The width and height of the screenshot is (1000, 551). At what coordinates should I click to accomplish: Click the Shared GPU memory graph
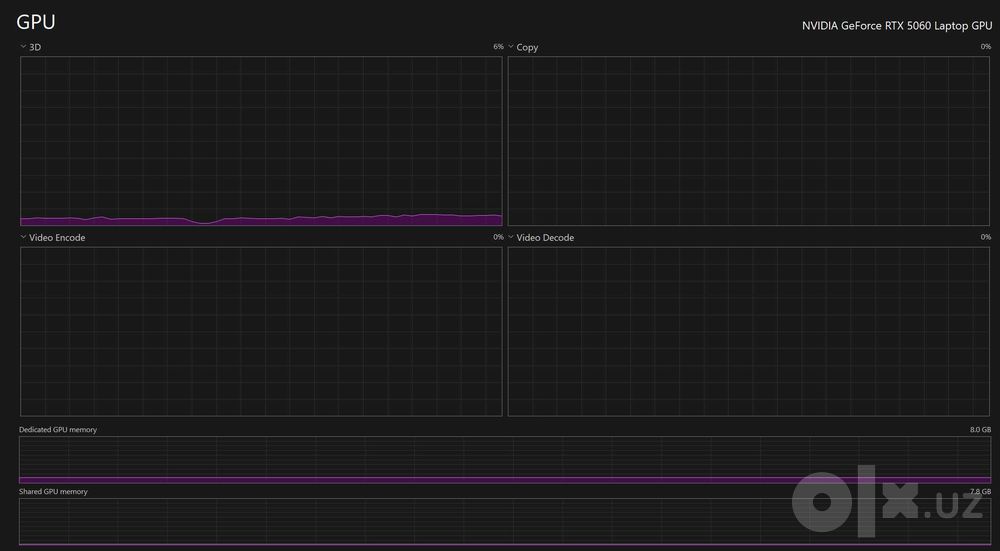[x=505, y=522]
